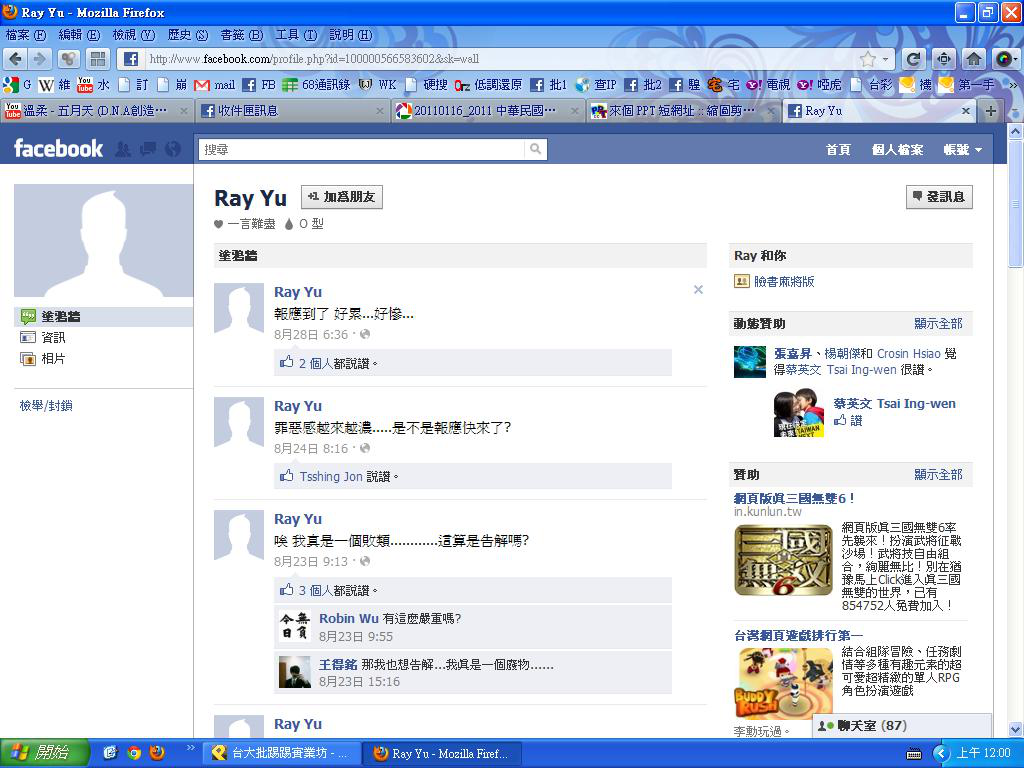Open the FB bookmark in bookmarks bar
Viewport: 1024px width, 768px height.
(x=259, y=85)
